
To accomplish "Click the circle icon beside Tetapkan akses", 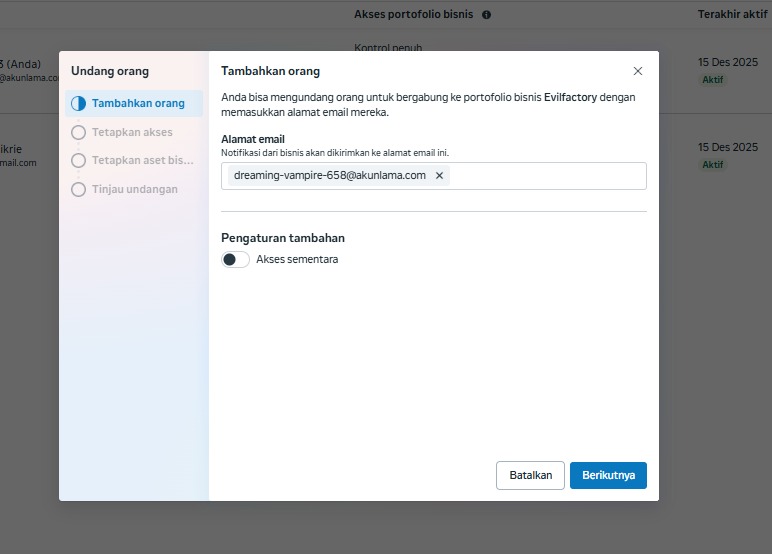I will point(79,132).
